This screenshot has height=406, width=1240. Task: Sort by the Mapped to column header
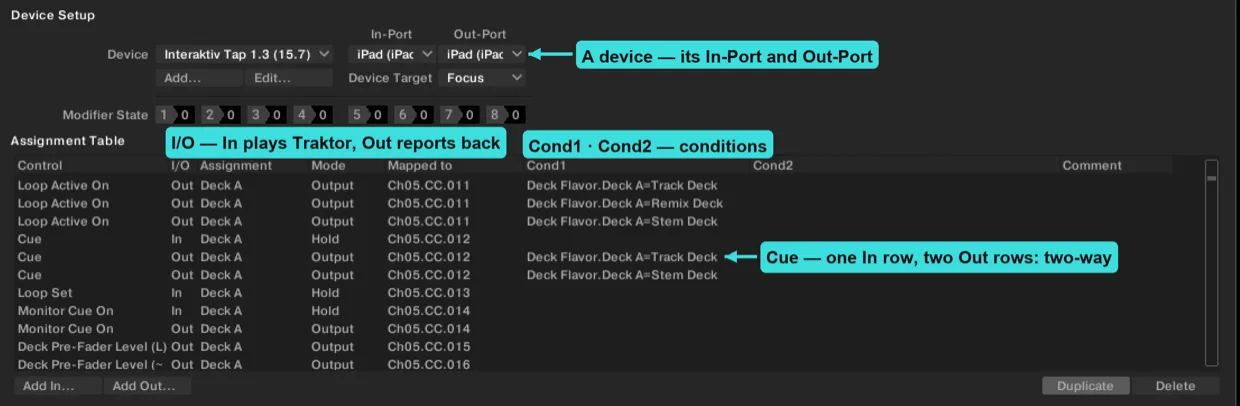pyautogui.click(x=420, y=166)
